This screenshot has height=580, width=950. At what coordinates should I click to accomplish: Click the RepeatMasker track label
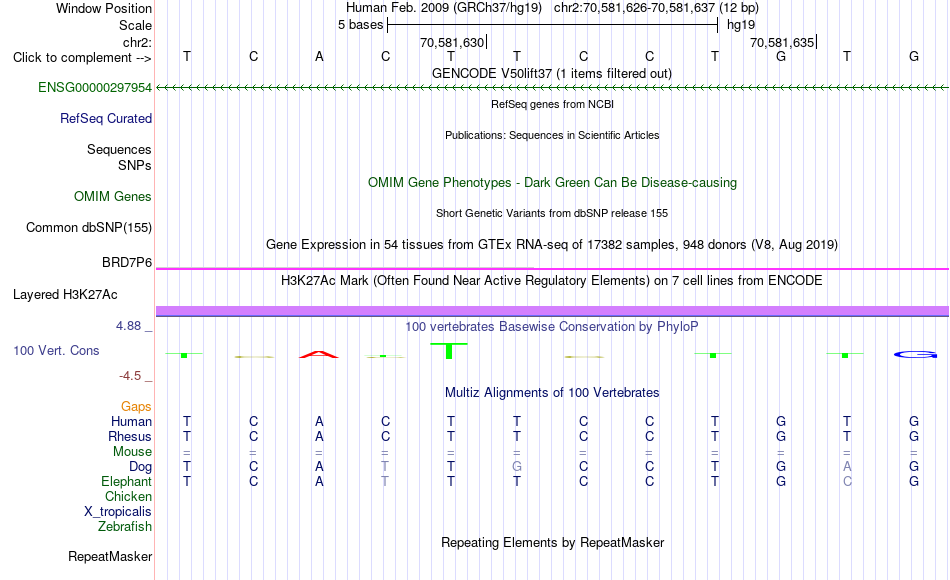point(110,556)
